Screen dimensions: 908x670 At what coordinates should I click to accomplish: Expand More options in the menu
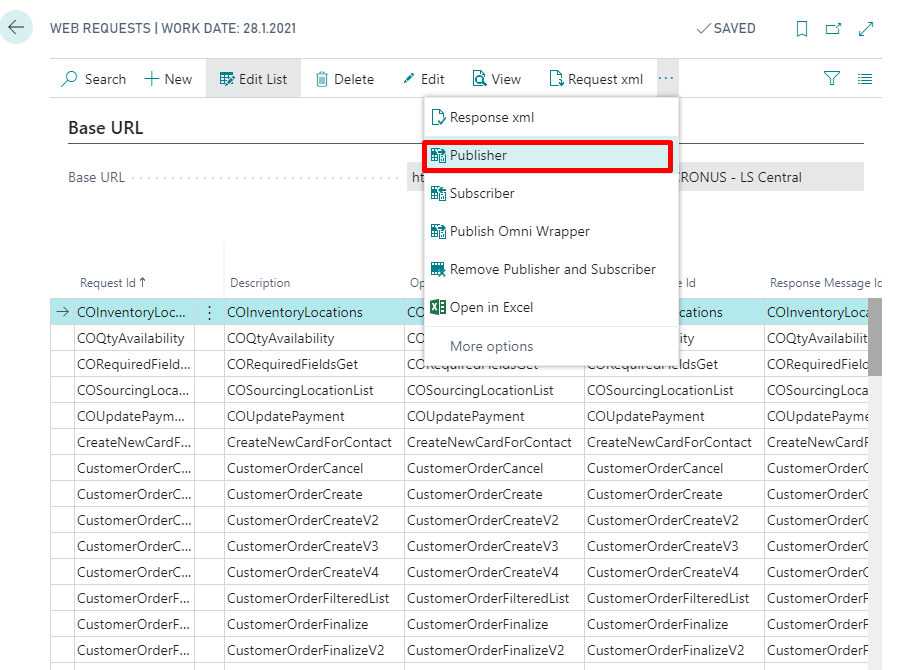tap(491, 346)
